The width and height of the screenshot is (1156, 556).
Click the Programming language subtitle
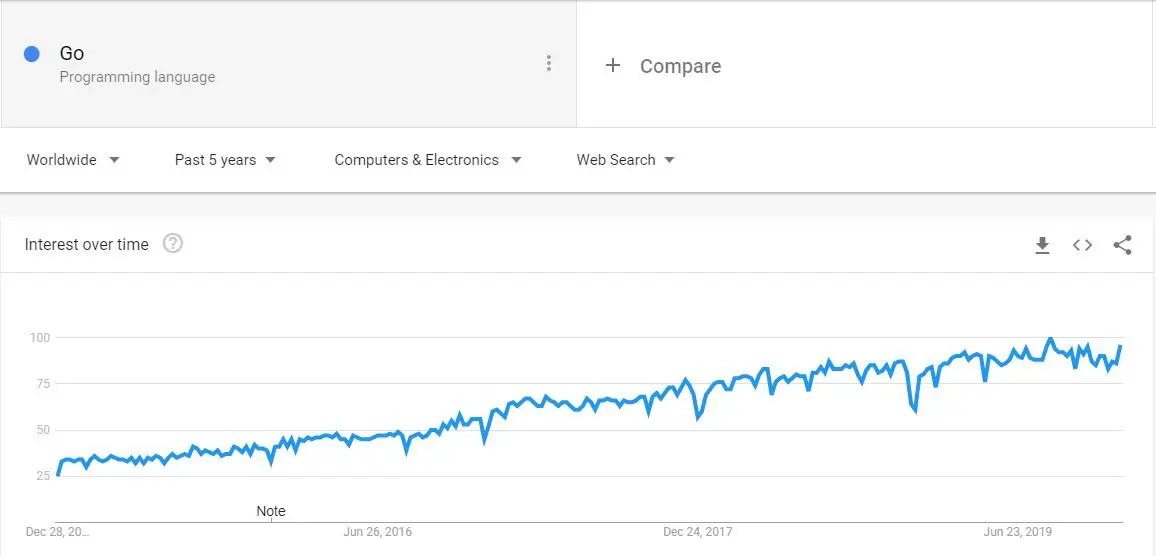point(137,77)
